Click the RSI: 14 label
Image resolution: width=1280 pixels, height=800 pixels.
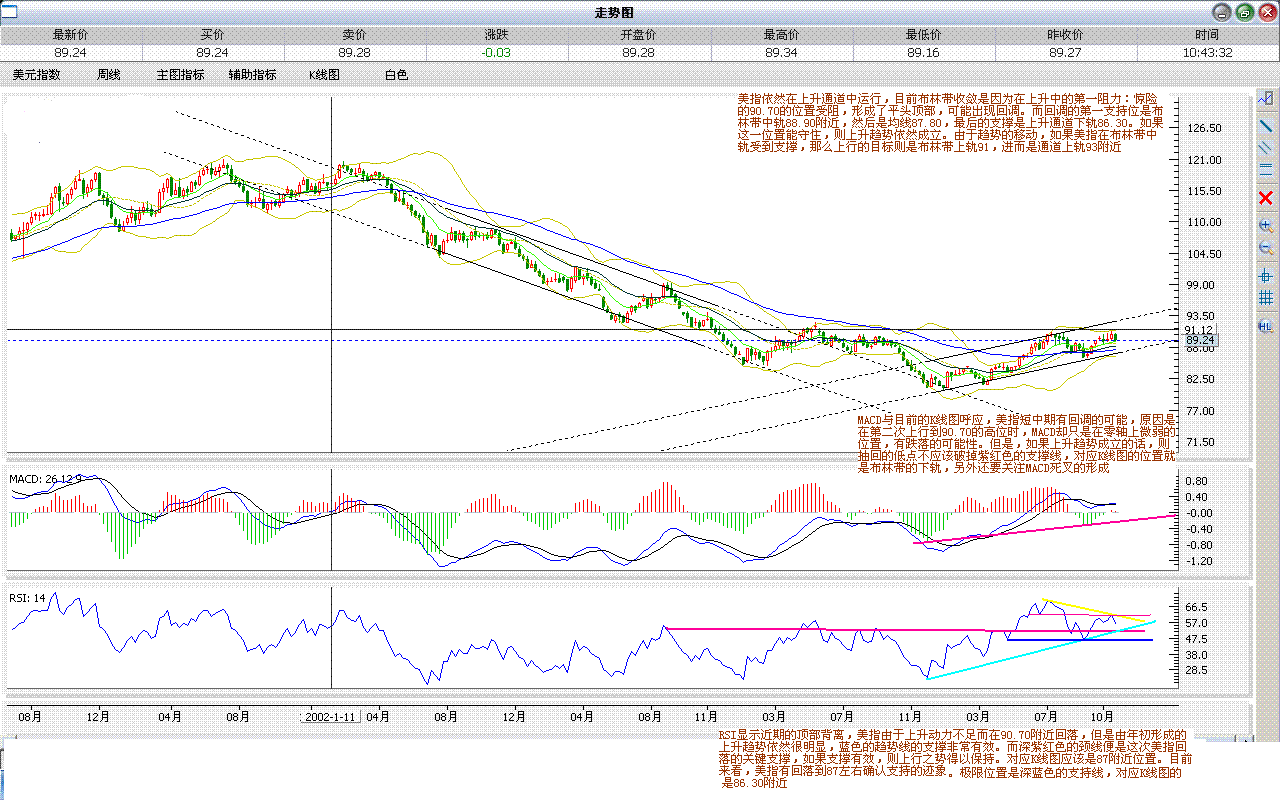click(28, 598)
